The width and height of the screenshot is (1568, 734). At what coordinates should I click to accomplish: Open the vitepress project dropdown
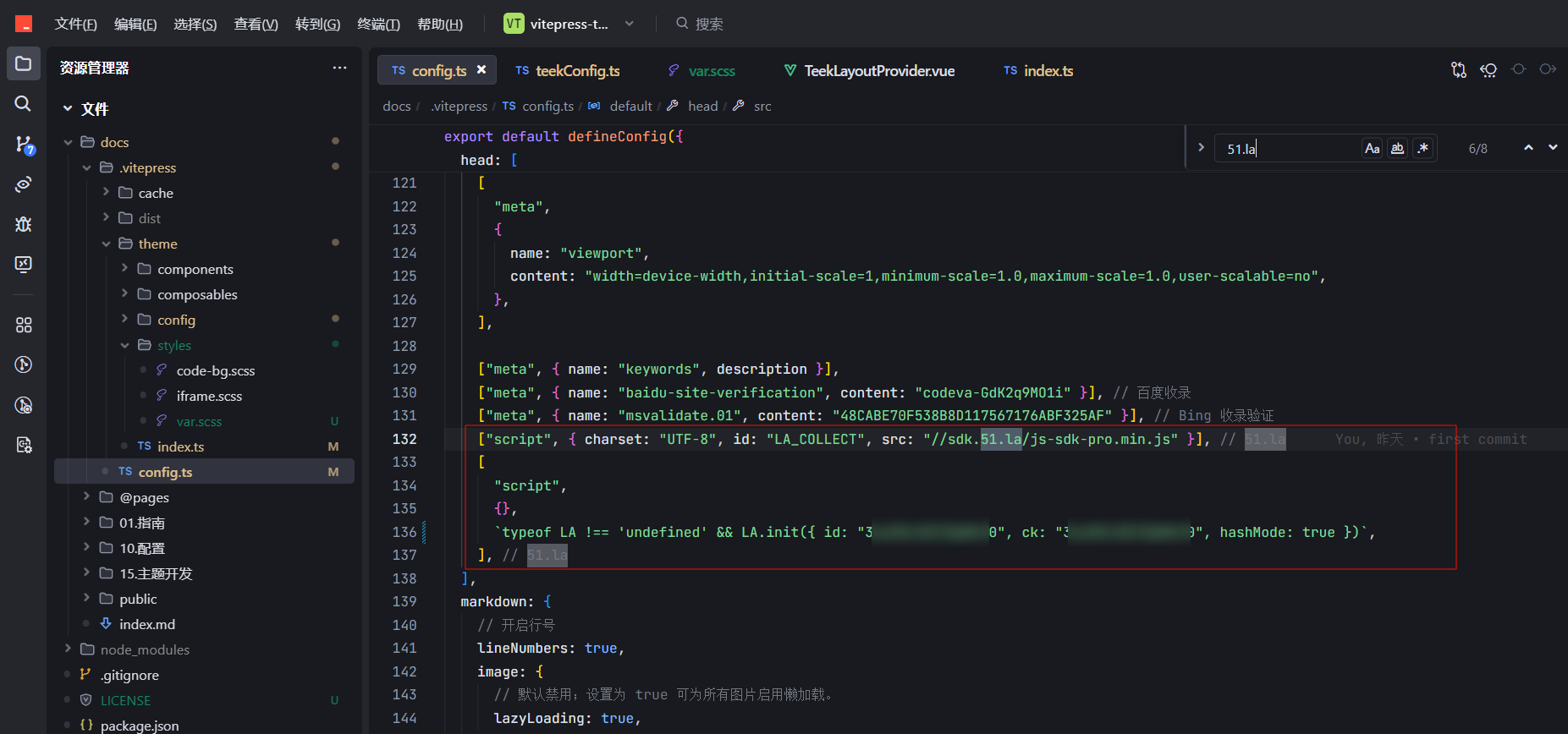569,24
